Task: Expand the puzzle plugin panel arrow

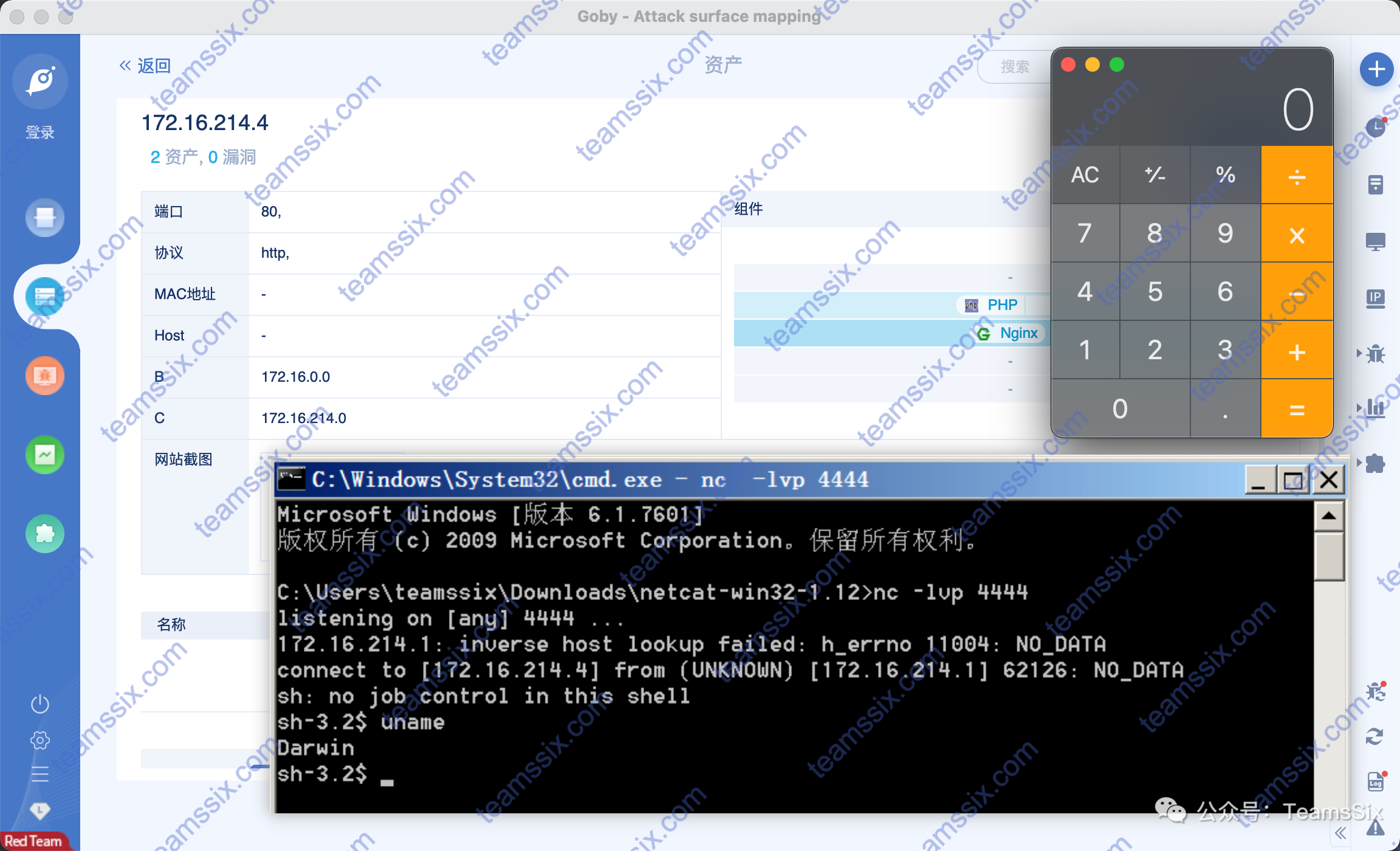Action: 1360,463
